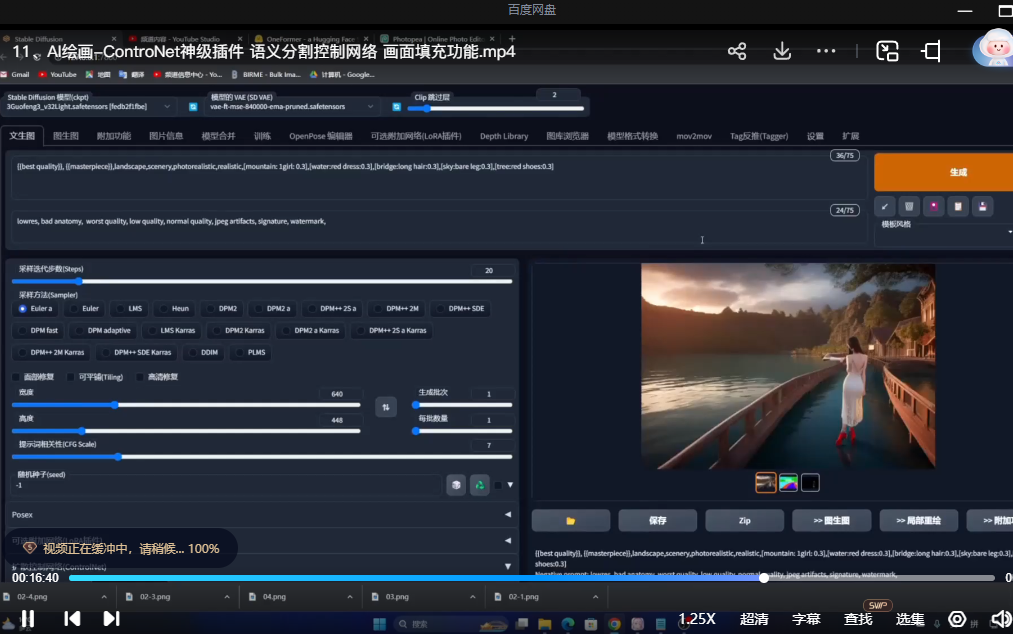Expand the extra seed options triangle

pos(510,485)
